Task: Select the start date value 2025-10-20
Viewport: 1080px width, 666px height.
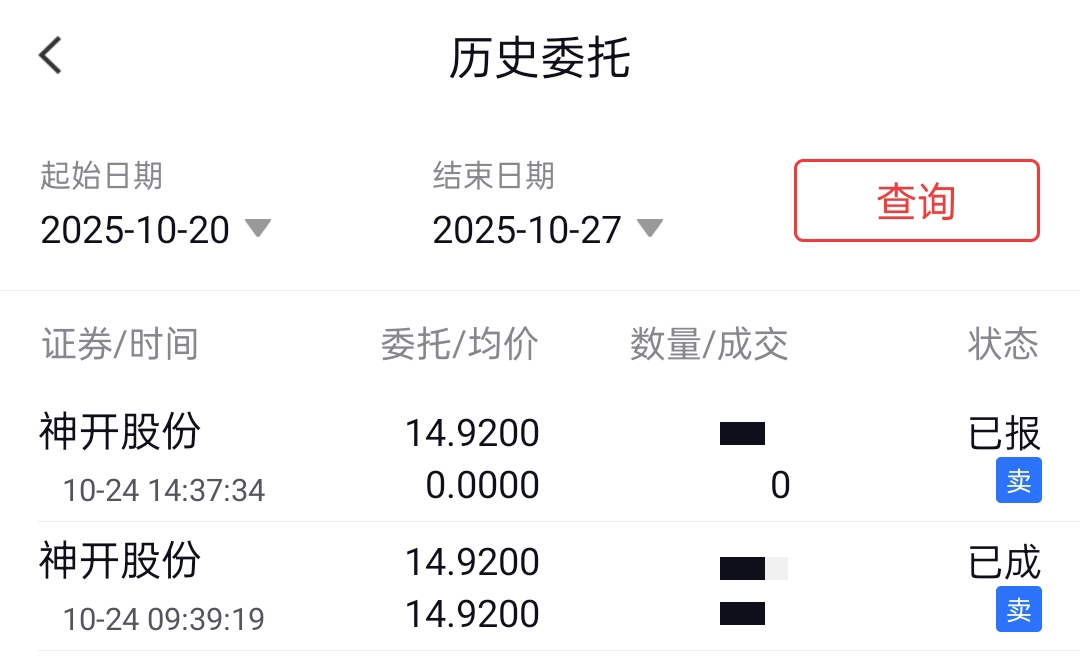Action: tap(135, 230)
